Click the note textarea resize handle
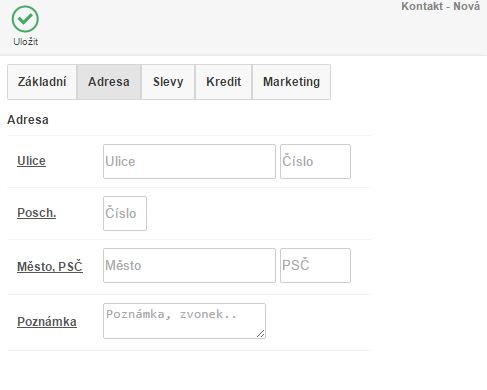 pyautogui.click(x=261, y=334)
